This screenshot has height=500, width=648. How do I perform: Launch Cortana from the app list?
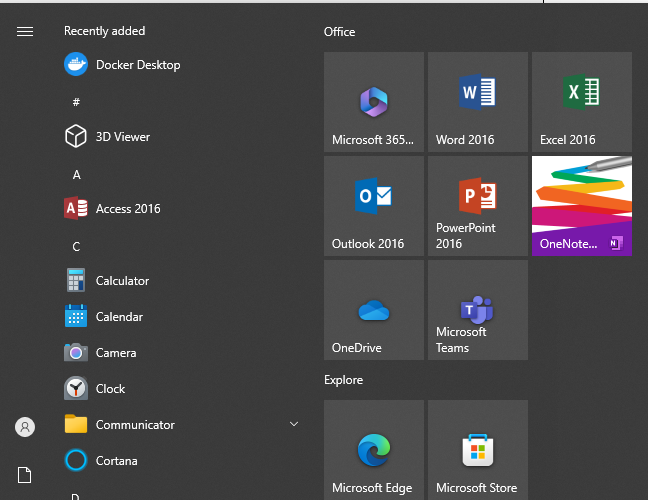116,461
